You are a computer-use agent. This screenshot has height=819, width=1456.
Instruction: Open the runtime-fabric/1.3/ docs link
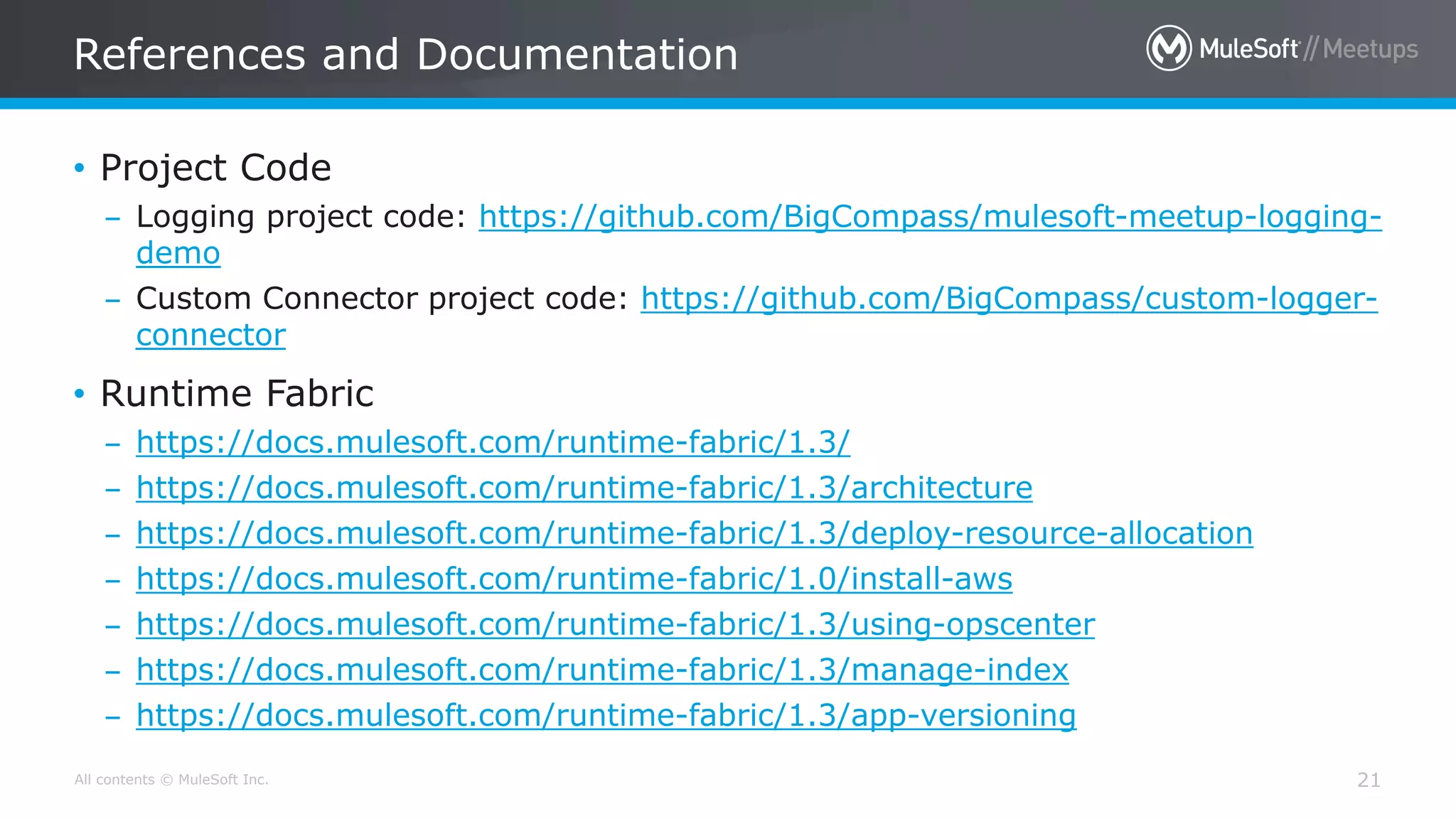tap(493, 442)
